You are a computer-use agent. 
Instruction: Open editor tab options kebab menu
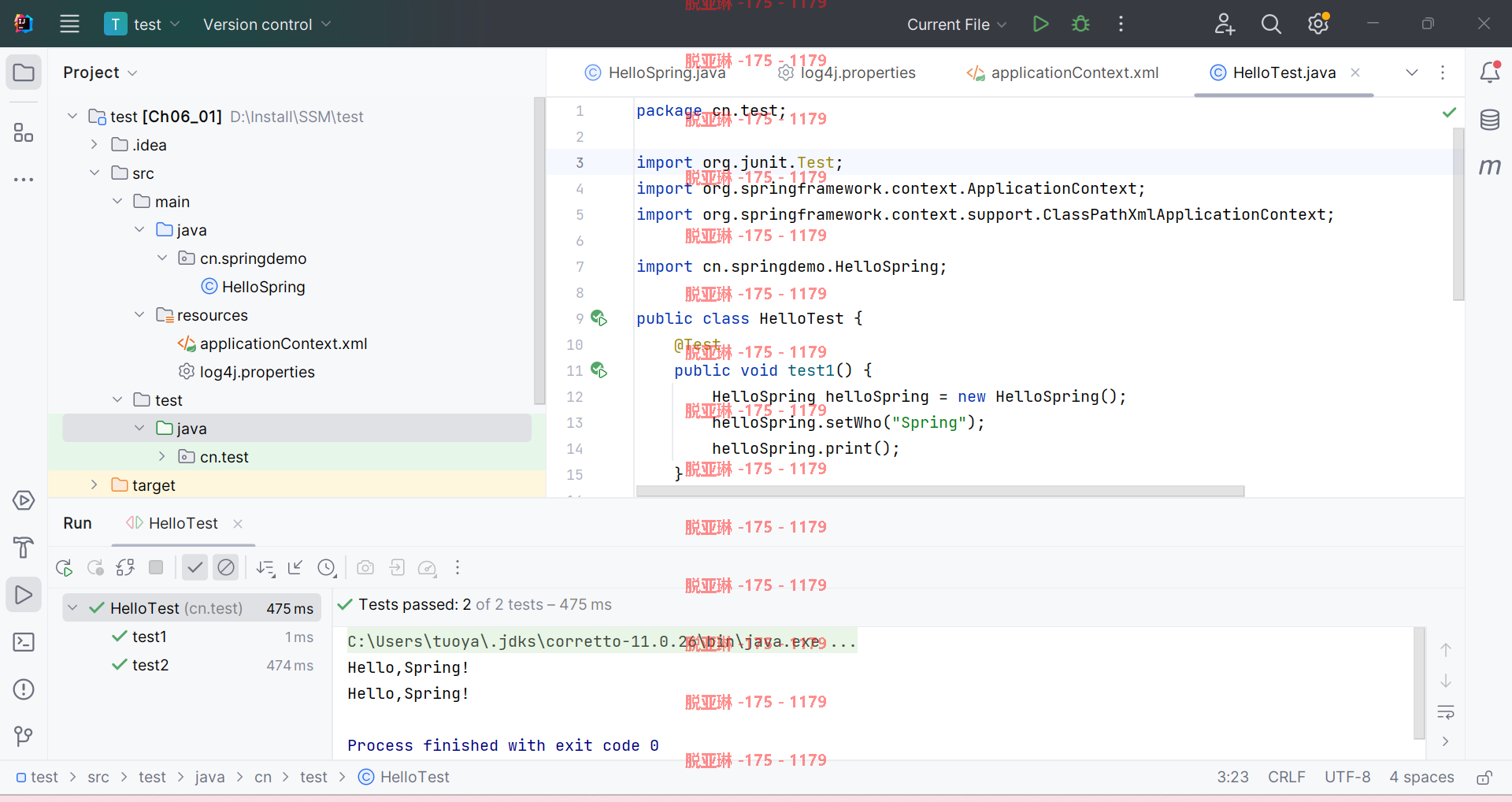1443,72
